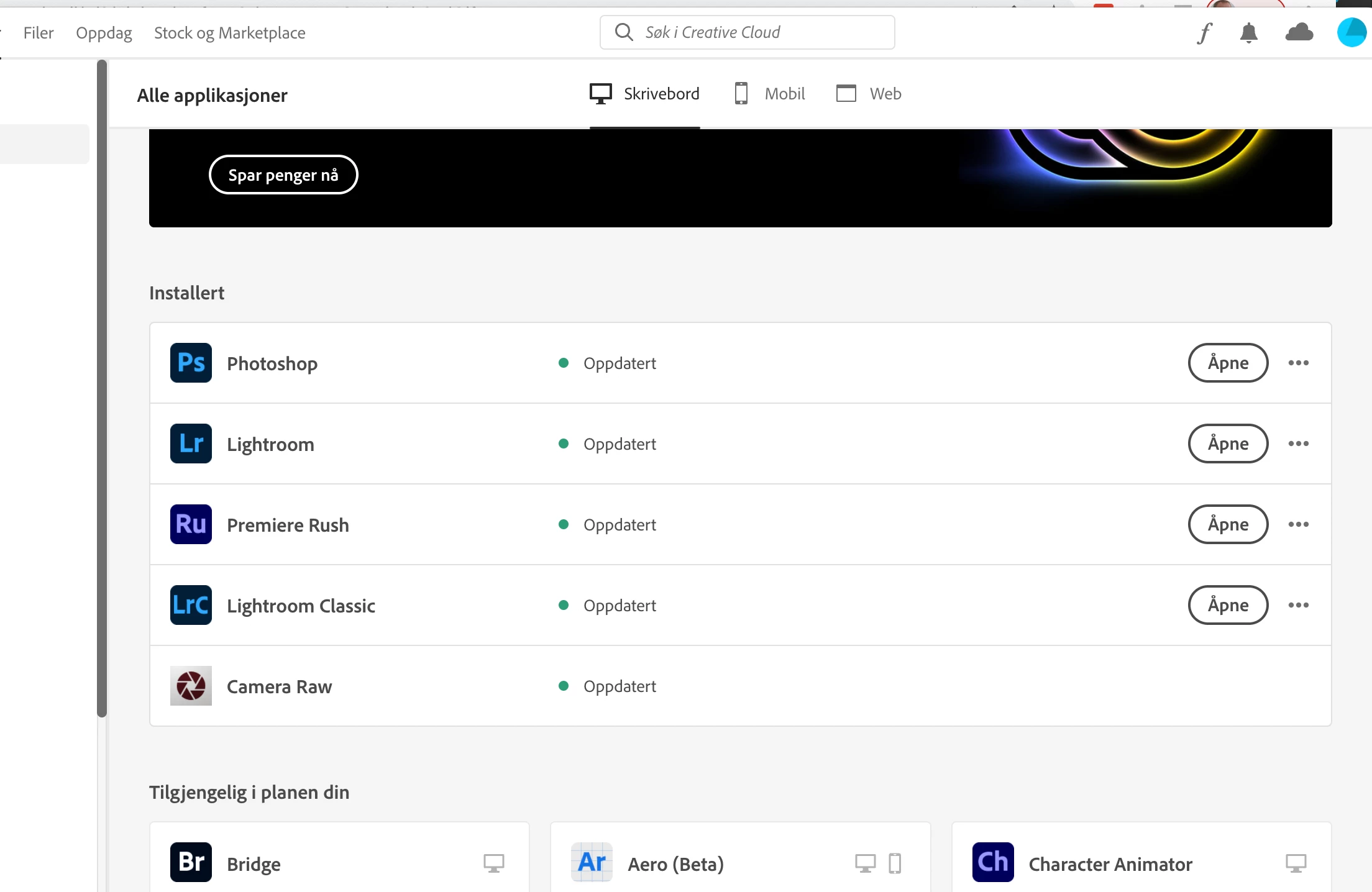Click the Lightroom Lr icon
This screenshot has width=1372, height=892.
pos(191,444)
